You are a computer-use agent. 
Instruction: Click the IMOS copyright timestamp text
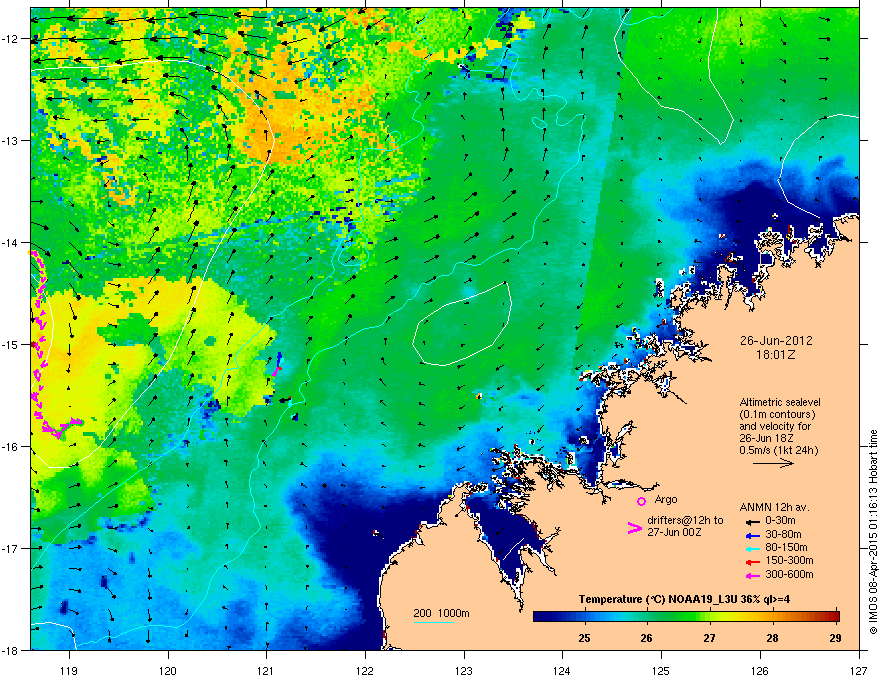coord(873,532)
